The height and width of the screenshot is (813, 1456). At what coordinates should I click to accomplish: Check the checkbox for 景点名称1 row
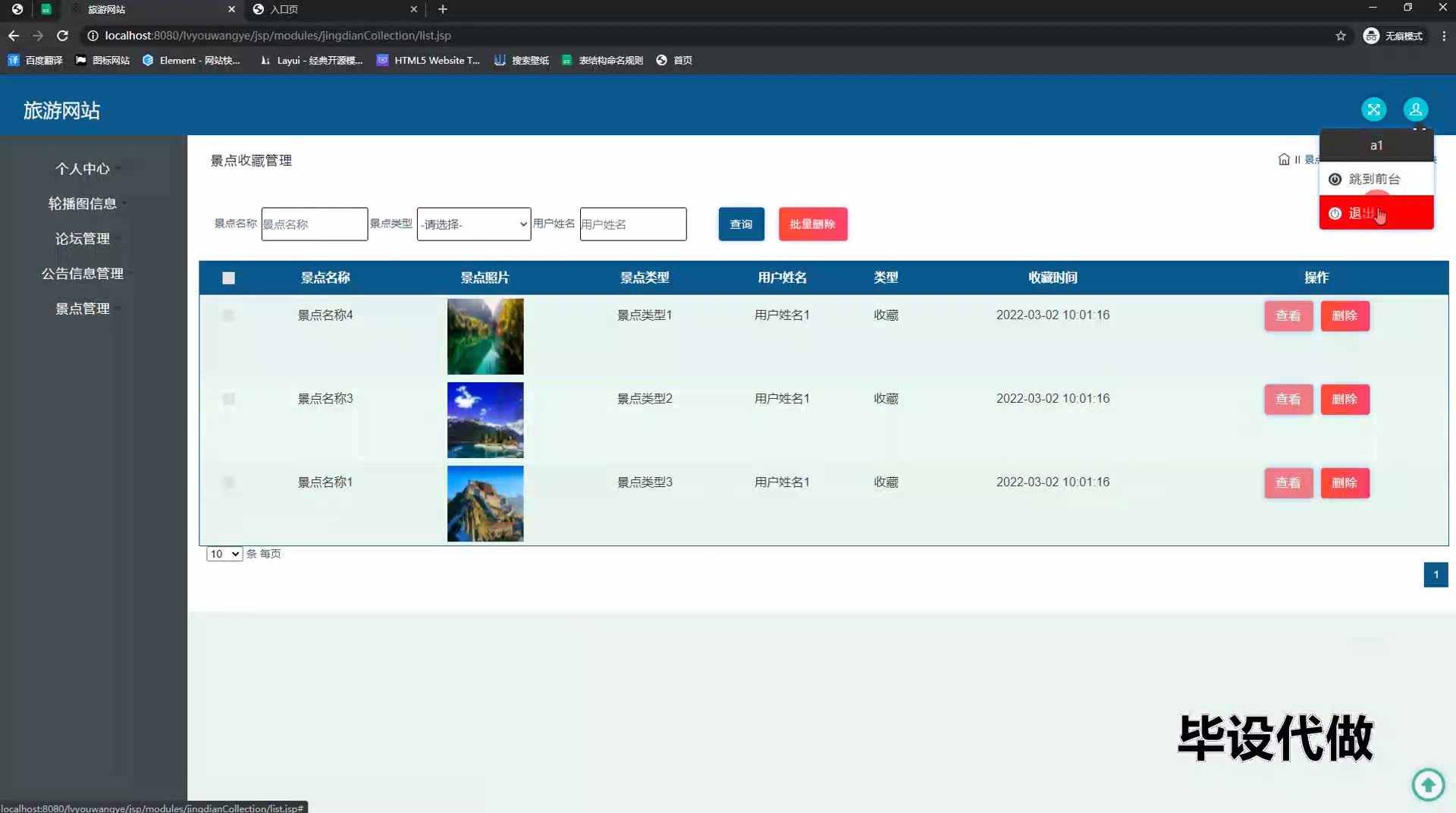tap(228, 482)
